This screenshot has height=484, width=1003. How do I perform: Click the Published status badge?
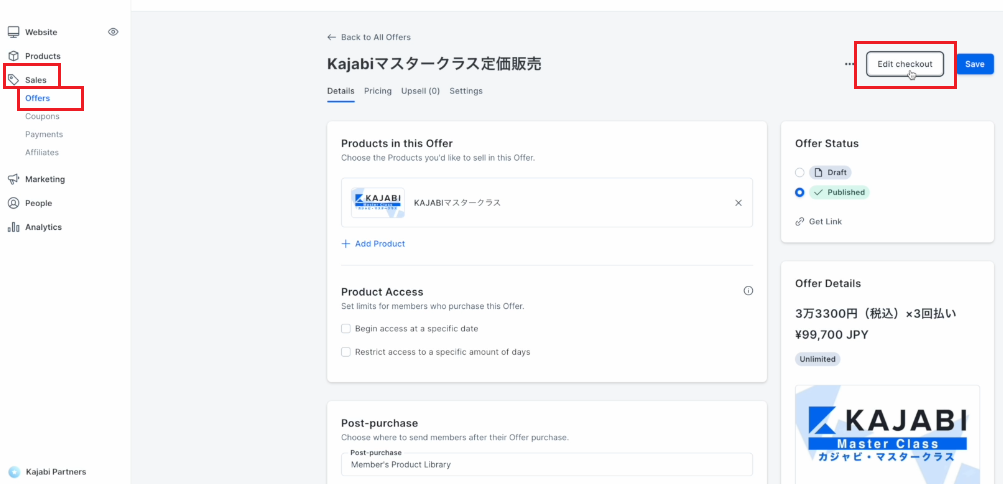(839, 192)
